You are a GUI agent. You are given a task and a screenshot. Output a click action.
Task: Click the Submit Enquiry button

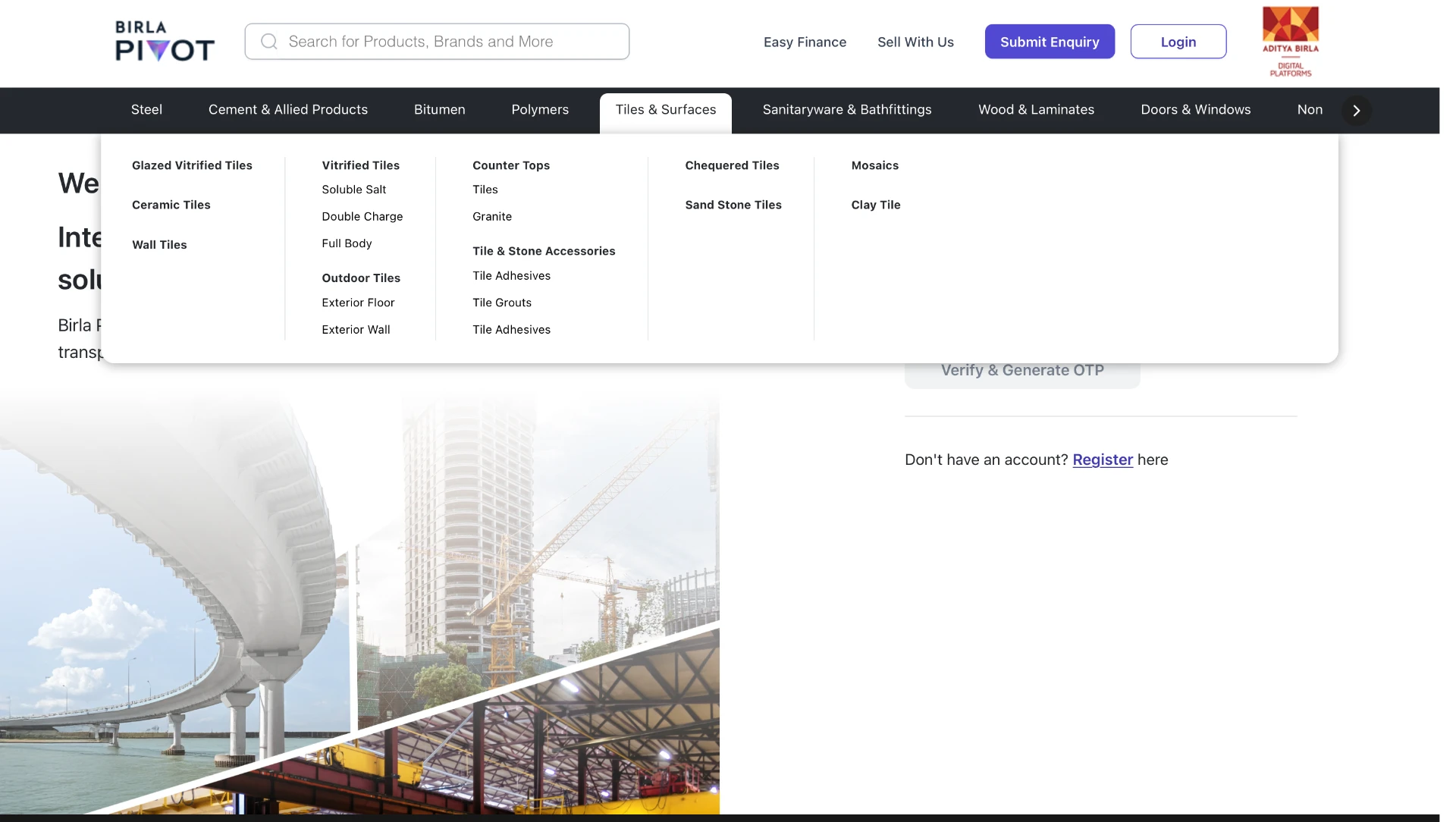(x=1050, y=42)
